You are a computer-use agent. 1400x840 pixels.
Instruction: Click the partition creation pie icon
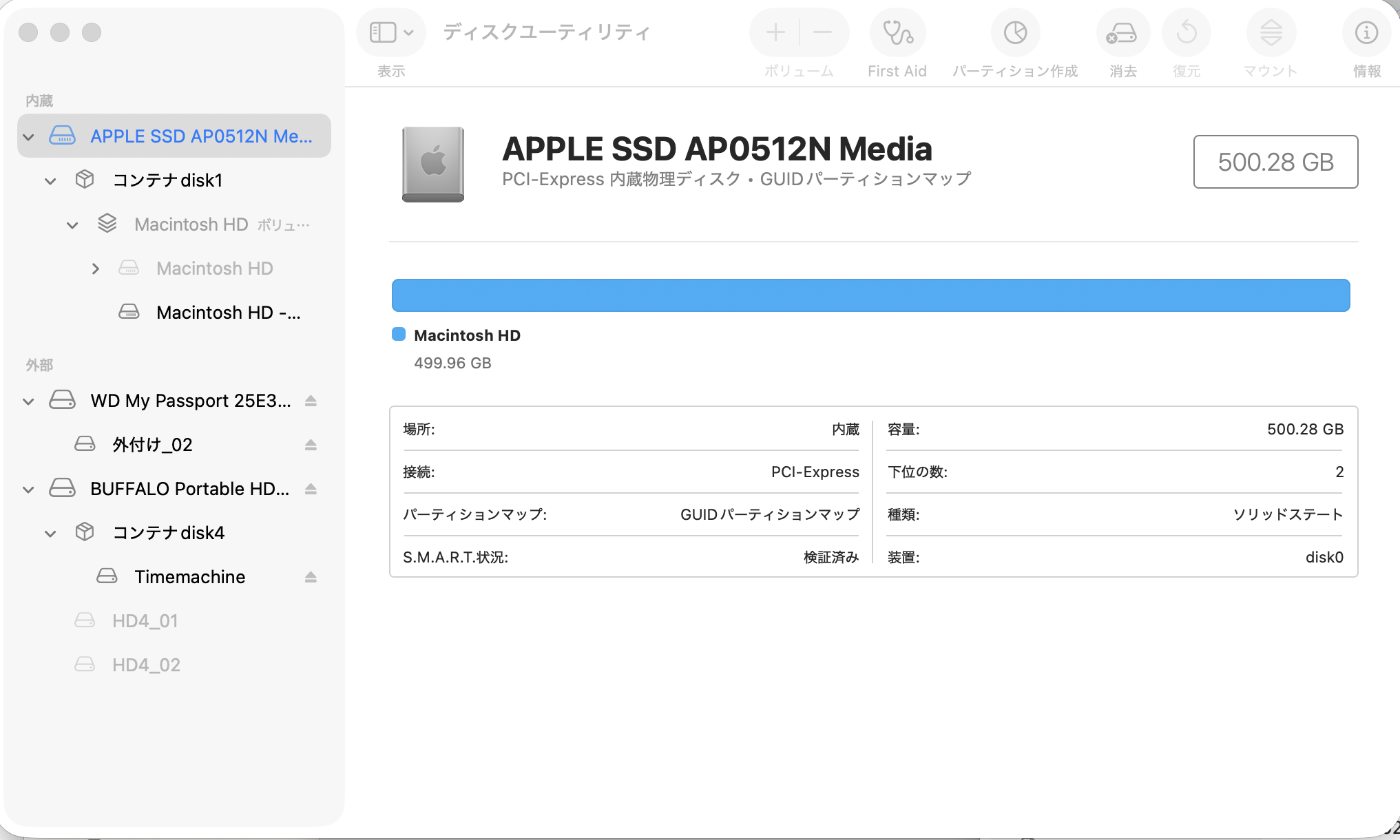tap(1015, 33)
